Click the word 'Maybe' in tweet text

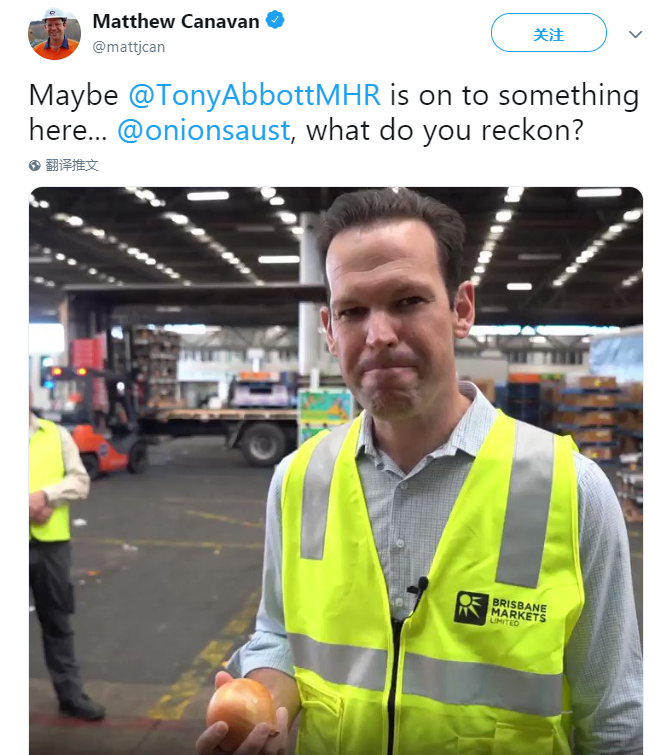coord(73,95)
